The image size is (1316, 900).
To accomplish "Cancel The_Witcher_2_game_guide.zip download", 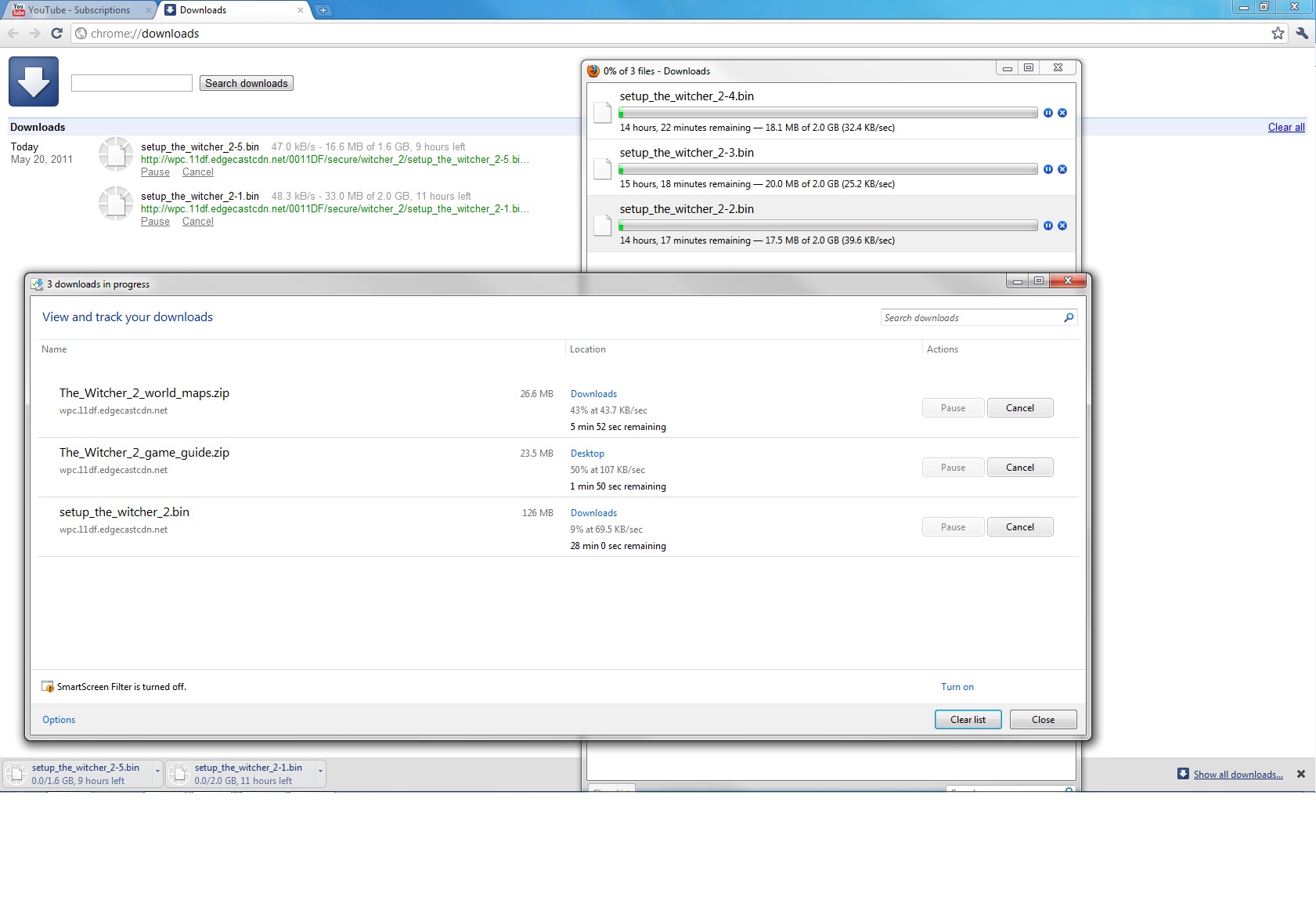I will pyautogui.click(x=1020, y=468).
